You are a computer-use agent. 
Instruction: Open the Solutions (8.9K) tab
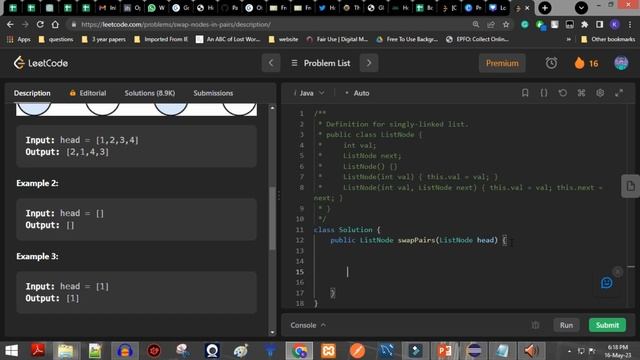tap(150, 93)
